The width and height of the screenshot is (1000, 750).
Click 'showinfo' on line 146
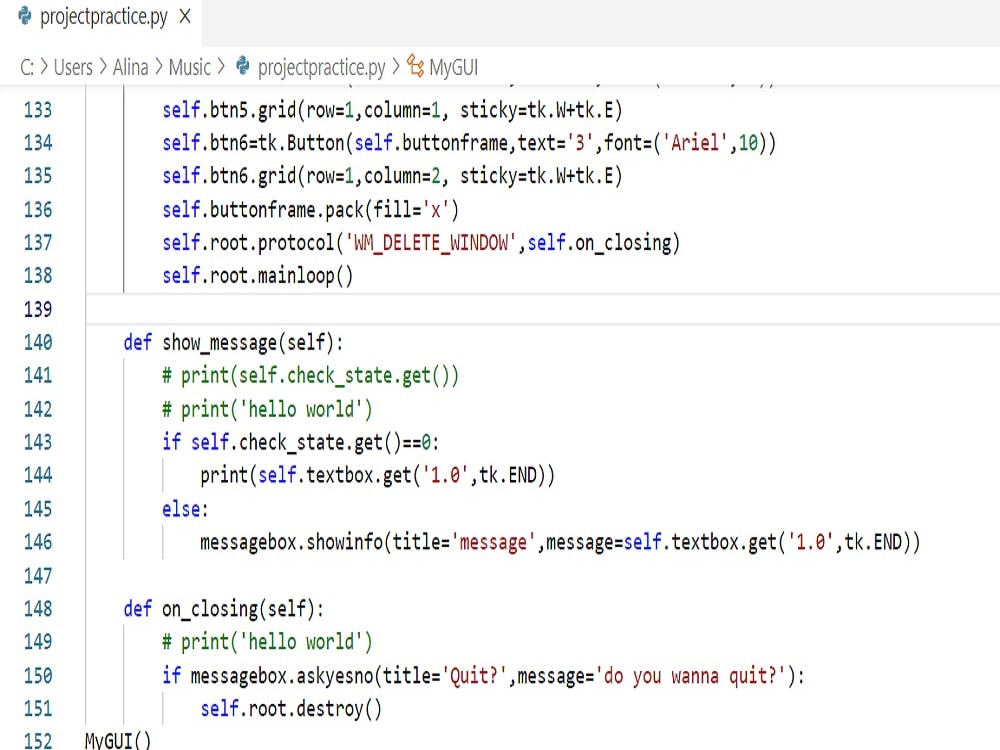click(x=344, y=542)
